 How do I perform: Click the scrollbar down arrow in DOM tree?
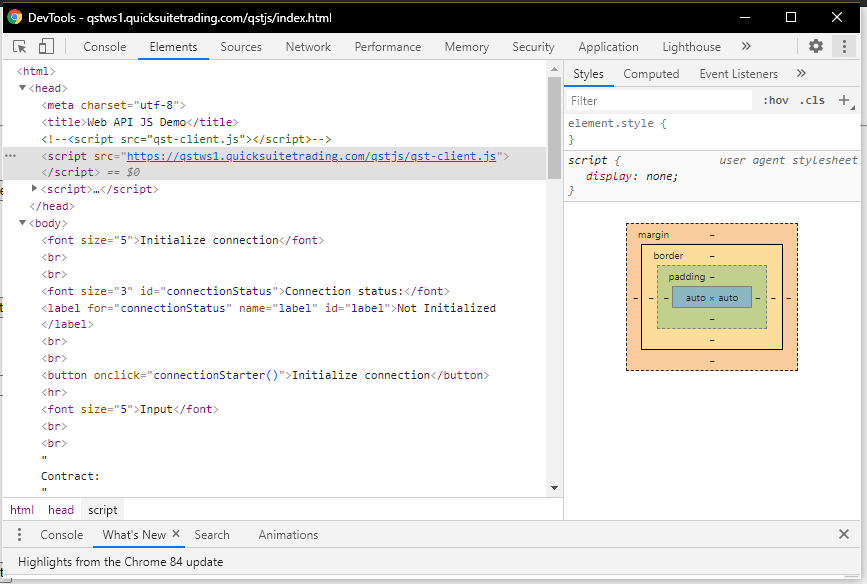pos(555,488)
